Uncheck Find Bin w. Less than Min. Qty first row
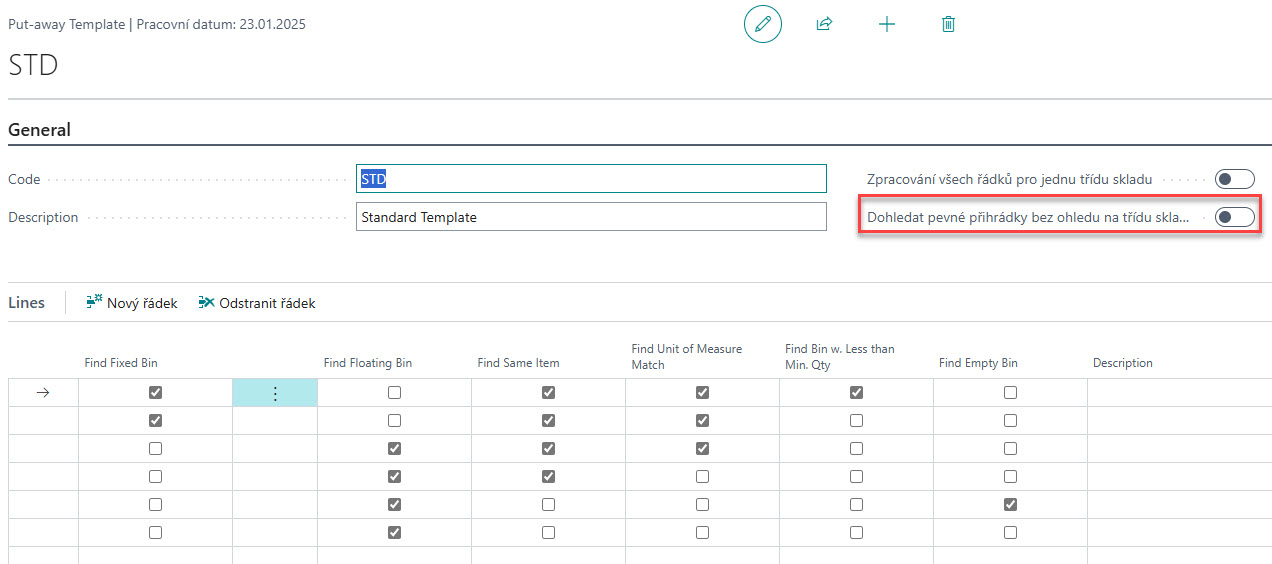The width and height of the screenshot is (1272, 564). tap(856, 393)
